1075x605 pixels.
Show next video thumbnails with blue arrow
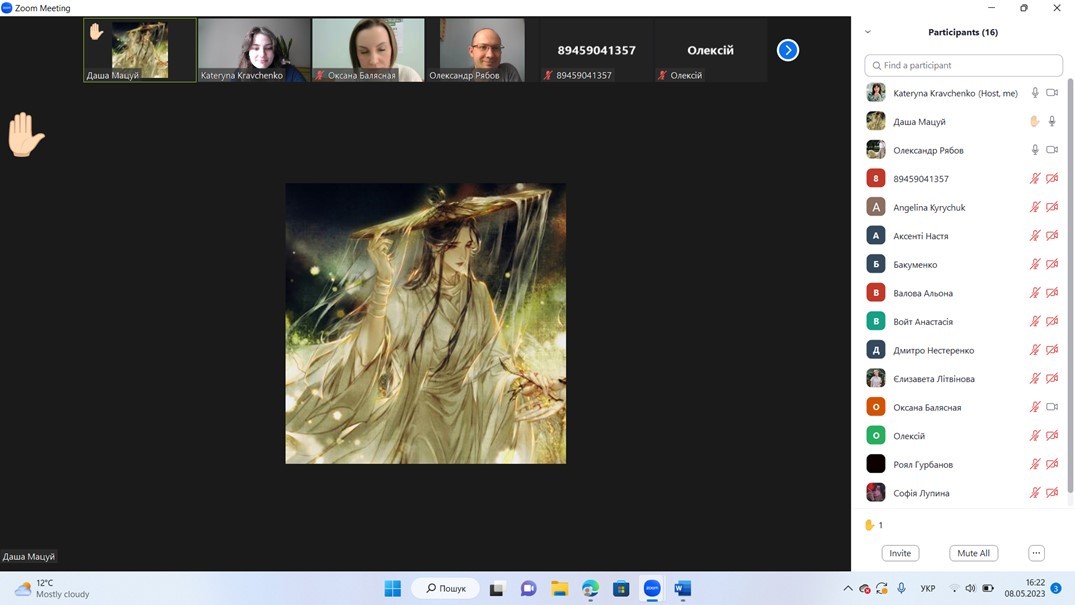pos(788,50)
